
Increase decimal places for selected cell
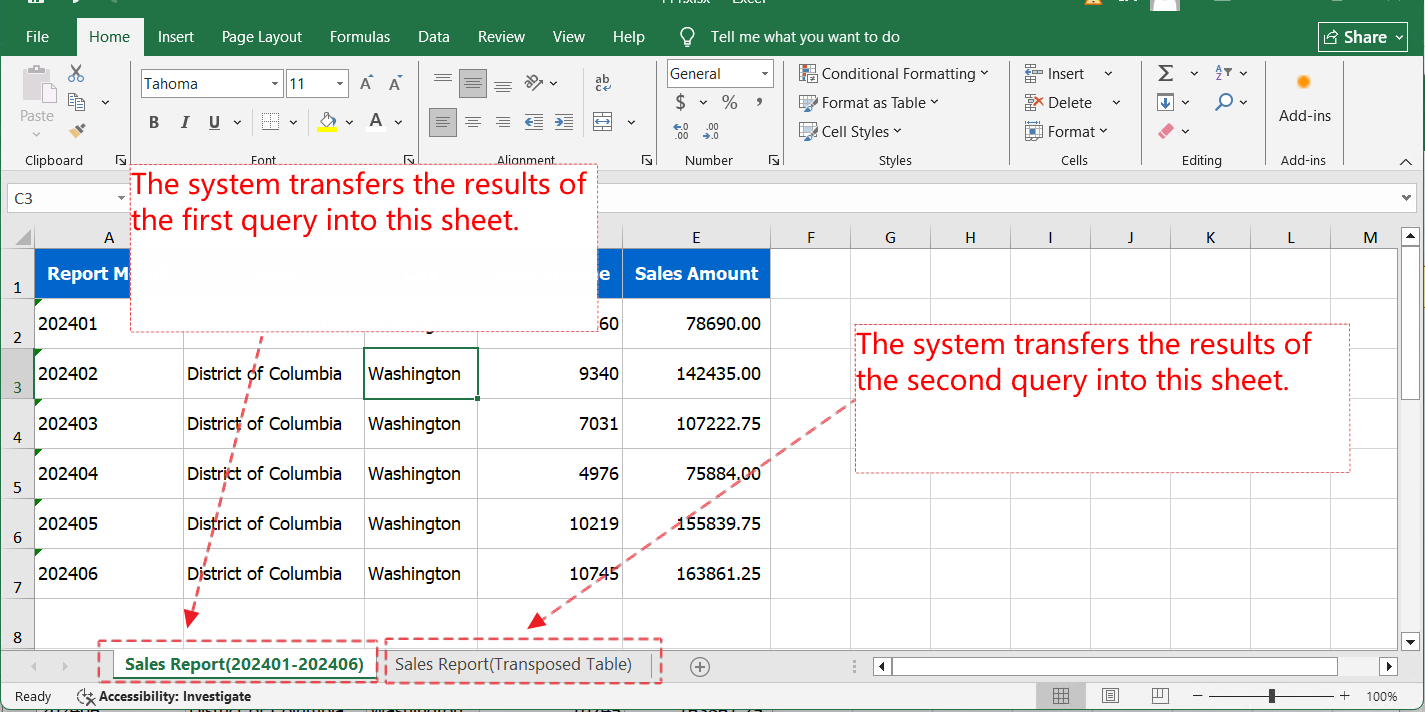[x=681, y=129]
